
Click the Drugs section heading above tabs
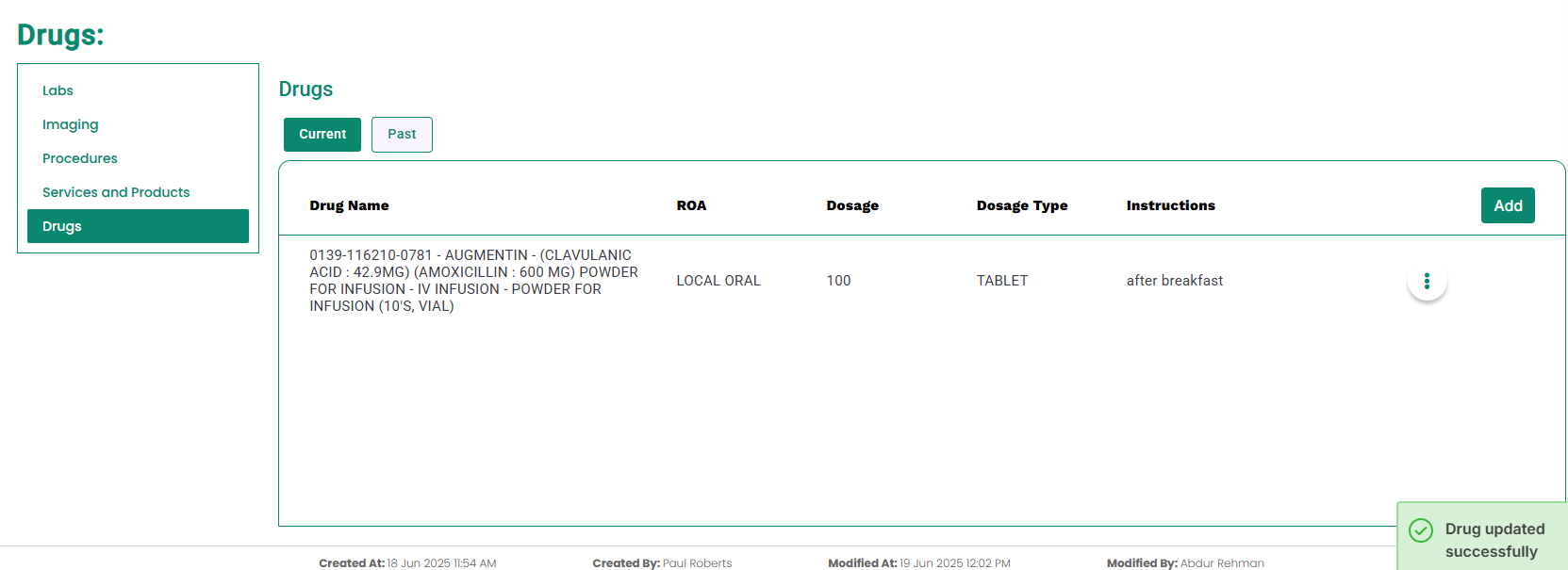(x=305, y=90)
